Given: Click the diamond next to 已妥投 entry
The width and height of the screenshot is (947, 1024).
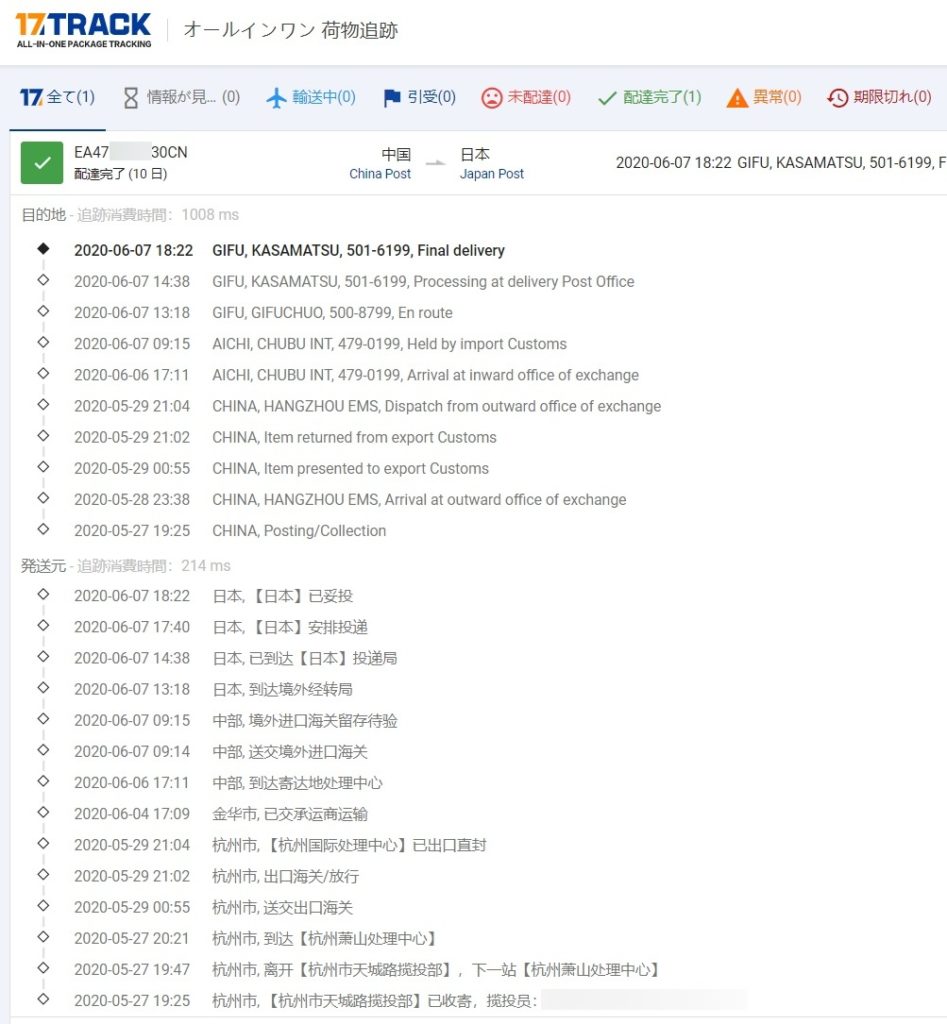Looking at the screenshot, I should 41,593.
